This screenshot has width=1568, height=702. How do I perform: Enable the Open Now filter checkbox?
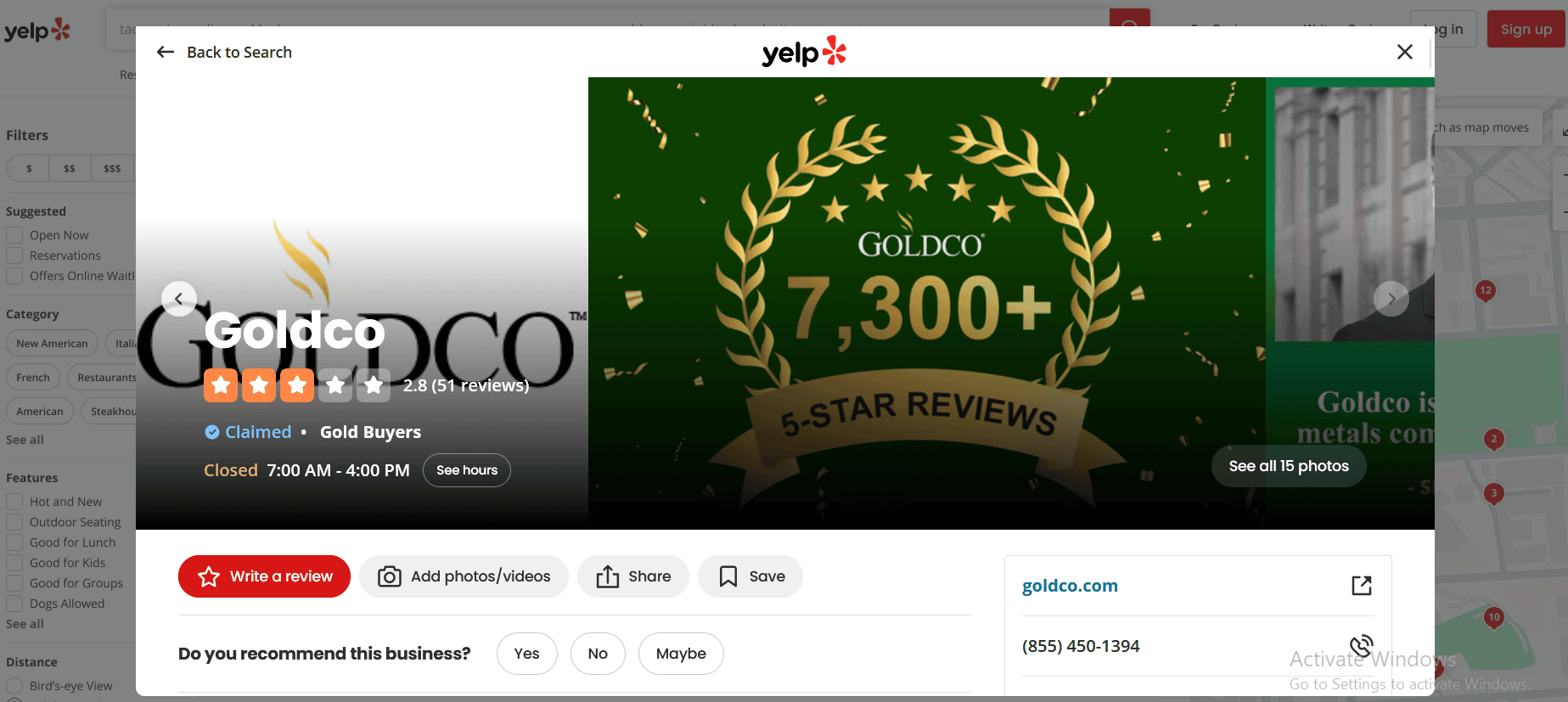click(14, 235)
